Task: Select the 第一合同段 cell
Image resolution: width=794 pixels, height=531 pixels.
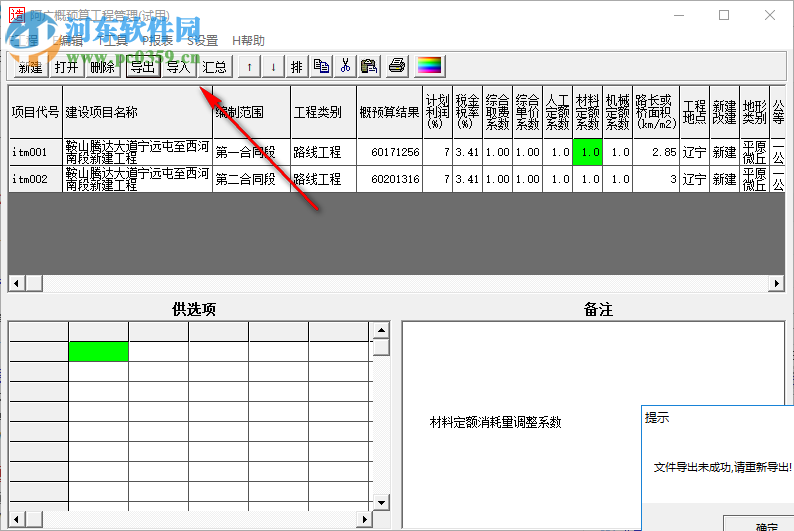Action: coord(251,152)
